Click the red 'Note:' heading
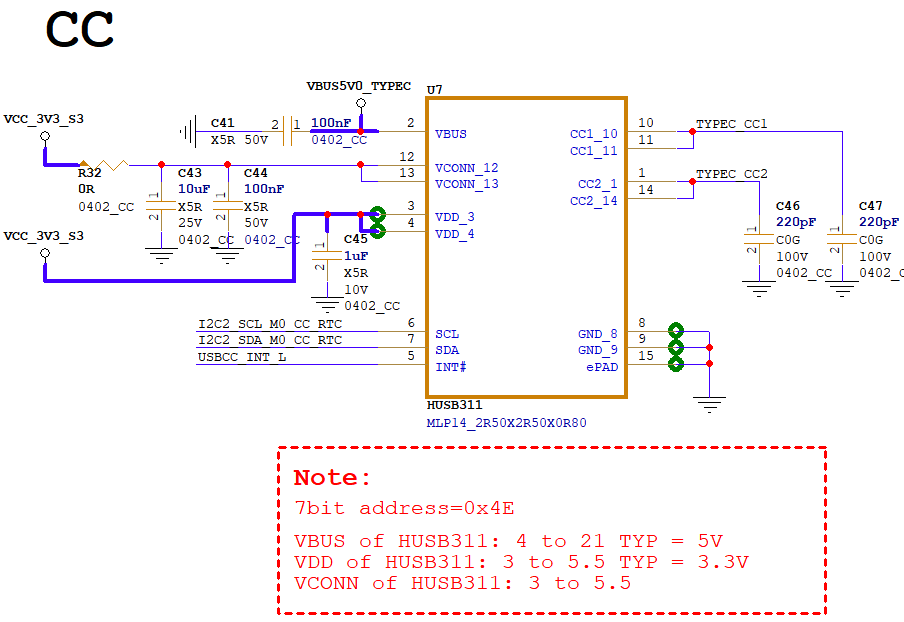 coord(332,477)
